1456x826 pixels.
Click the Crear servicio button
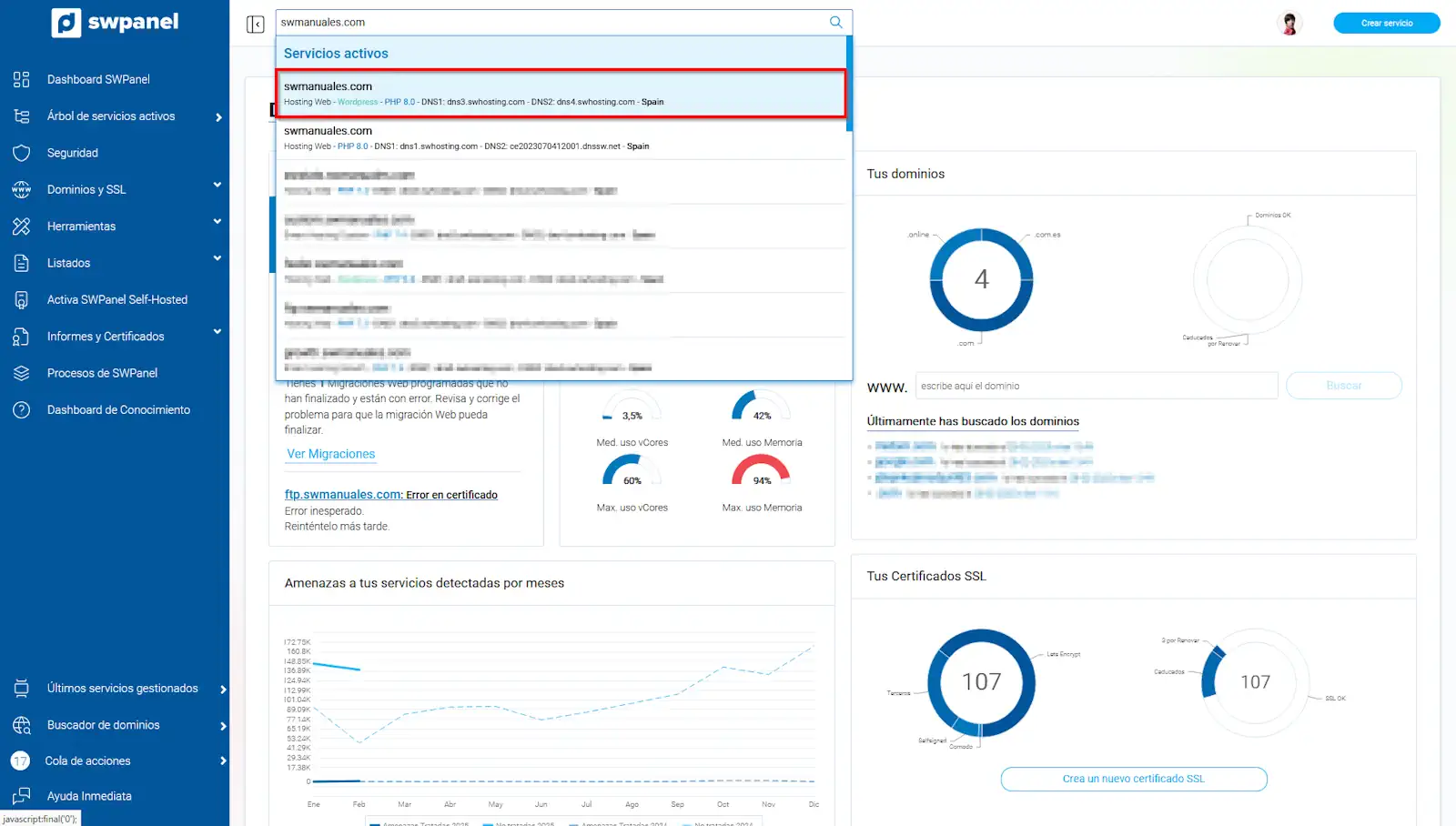1386,24
